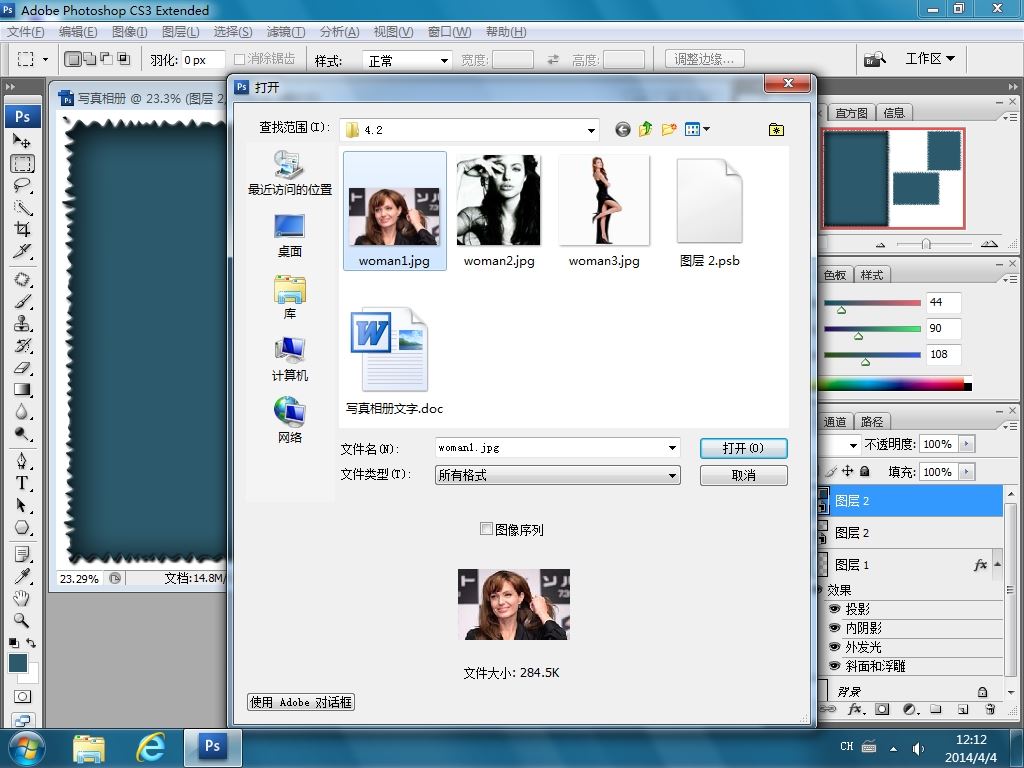Select the Eyedropper tool
This screenshot has height=768, width=1024.
22,576
